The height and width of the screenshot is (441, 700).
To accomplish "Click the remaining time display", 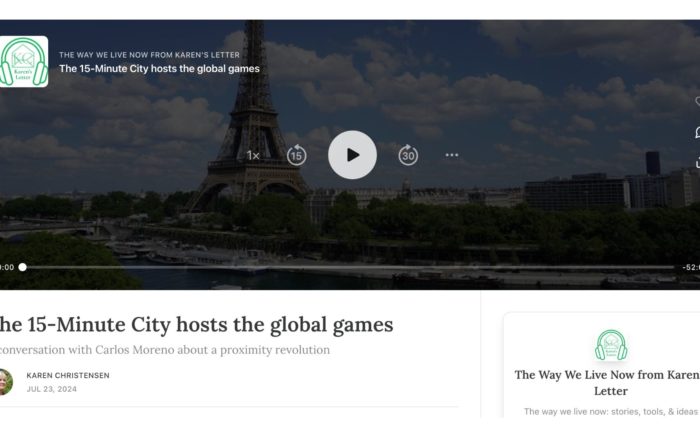I will tap(691, 267).
